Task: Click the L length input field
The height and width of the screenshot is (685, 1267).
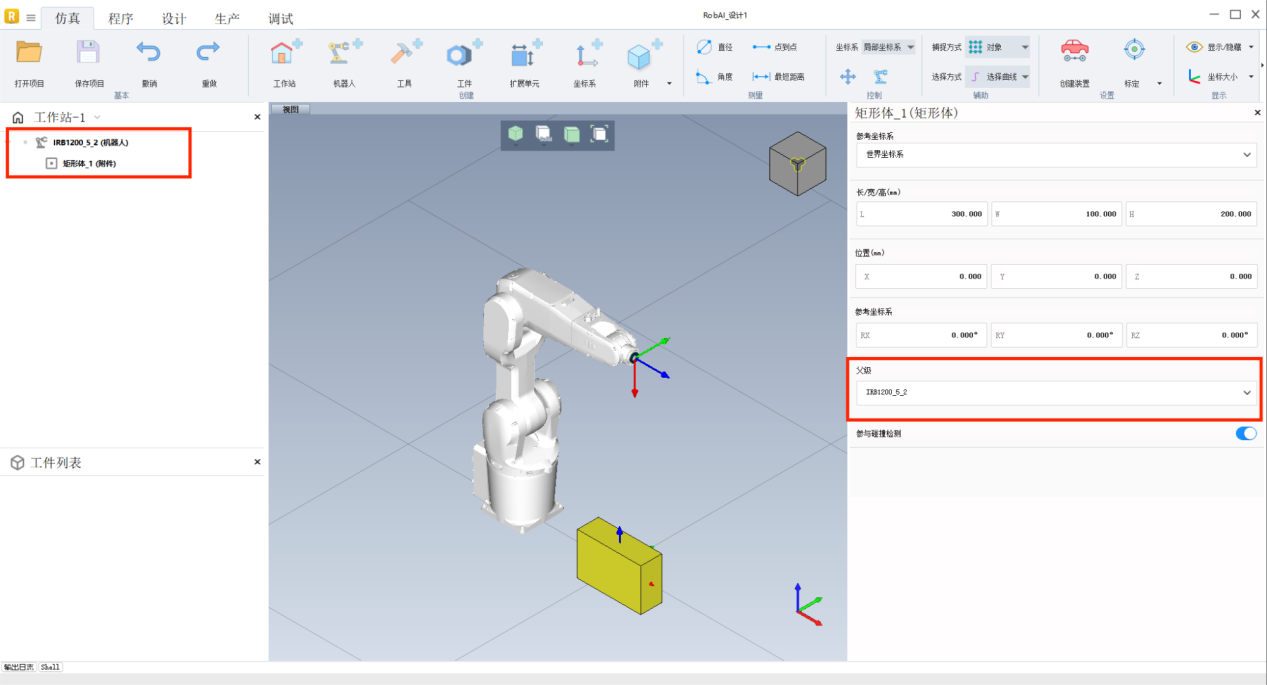Action: (x=922, y=214)
